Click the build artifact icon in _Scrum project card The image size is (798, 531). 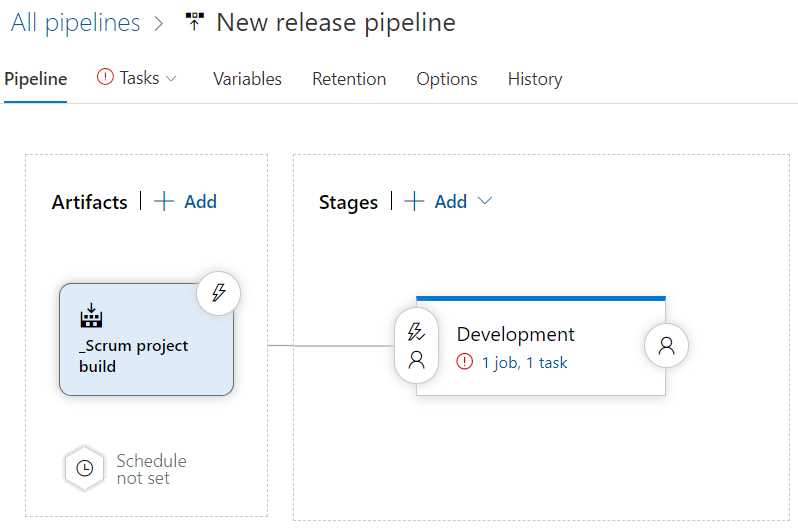click(x=91, y=315)
